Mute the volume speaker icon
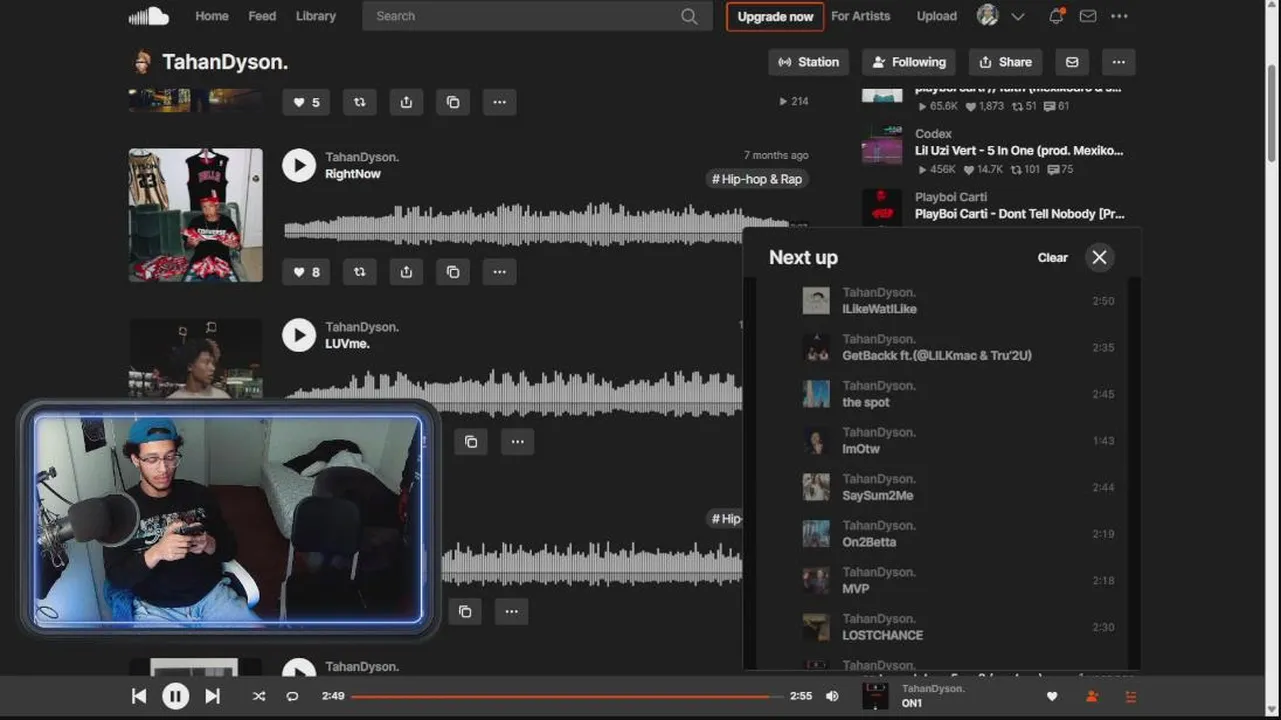 (x=832, y=696)
